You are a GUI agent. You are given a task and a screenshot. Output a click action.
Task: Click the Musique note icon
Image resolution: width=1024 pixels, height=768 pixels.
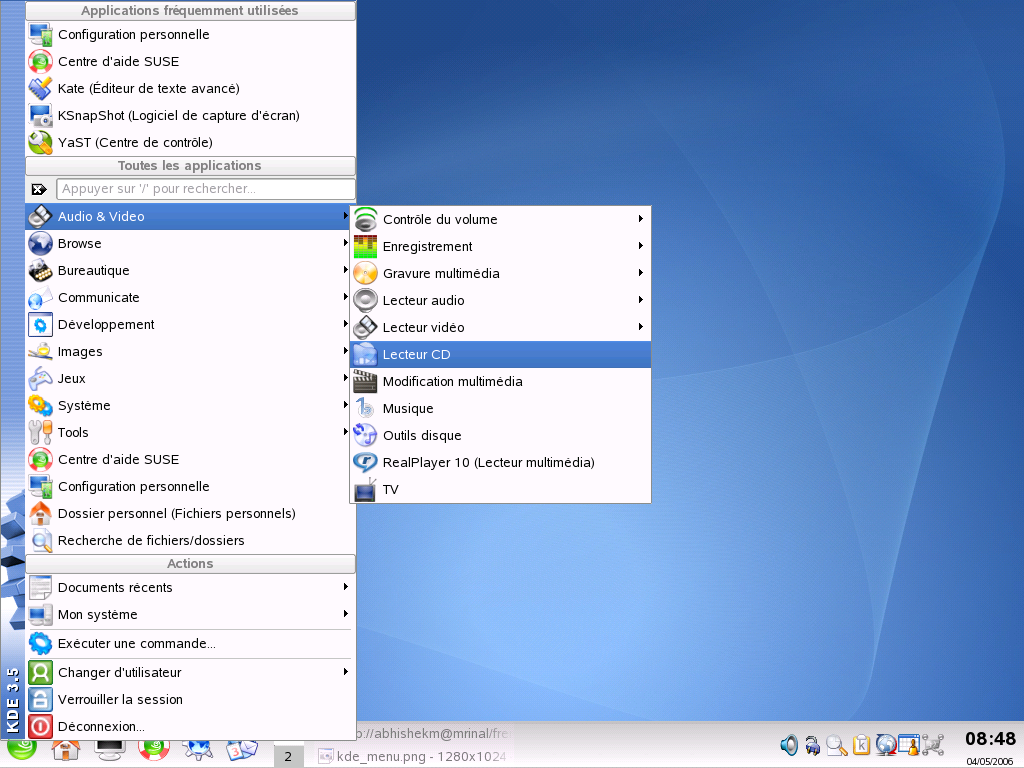365,408
